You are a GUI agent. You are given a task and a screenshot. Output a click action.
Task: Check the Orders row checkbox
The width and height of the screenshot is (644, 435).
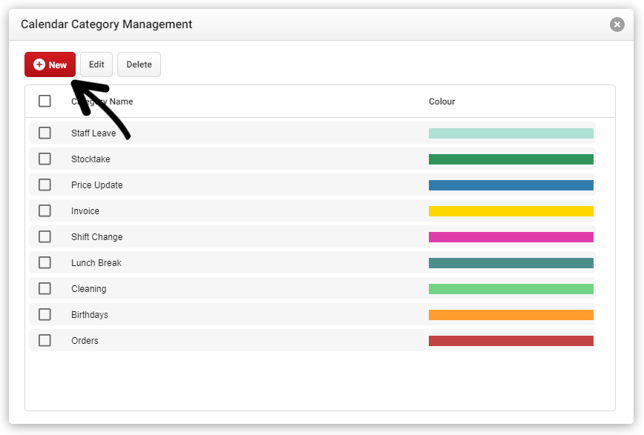45,340
